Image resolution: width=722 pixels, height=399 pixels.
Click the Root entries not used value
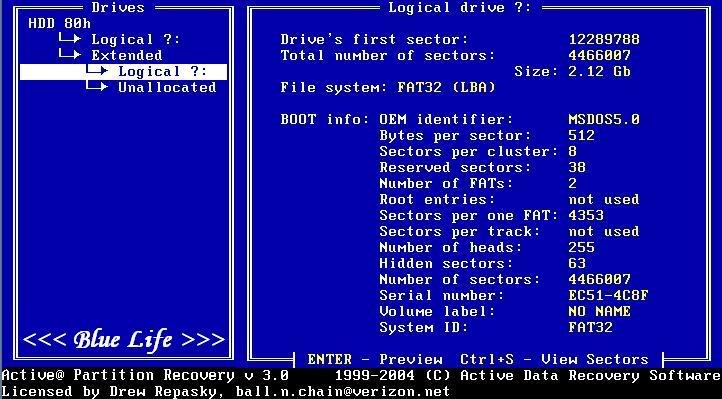tap(604, 200)
